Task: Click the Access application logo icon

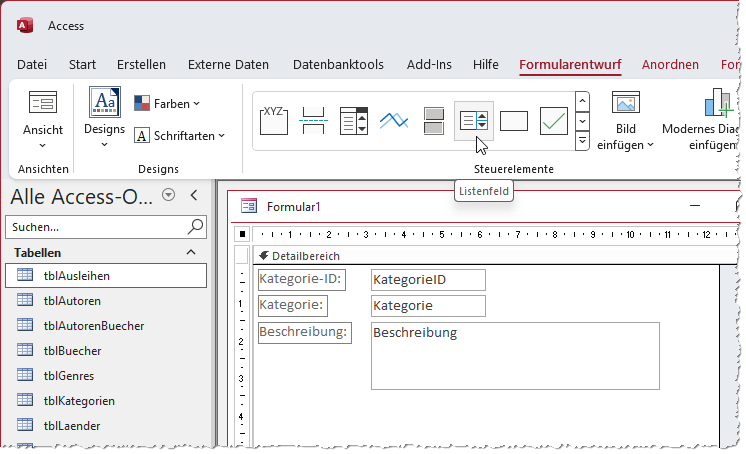Action: pyautogui.click(x=25, y=25)
